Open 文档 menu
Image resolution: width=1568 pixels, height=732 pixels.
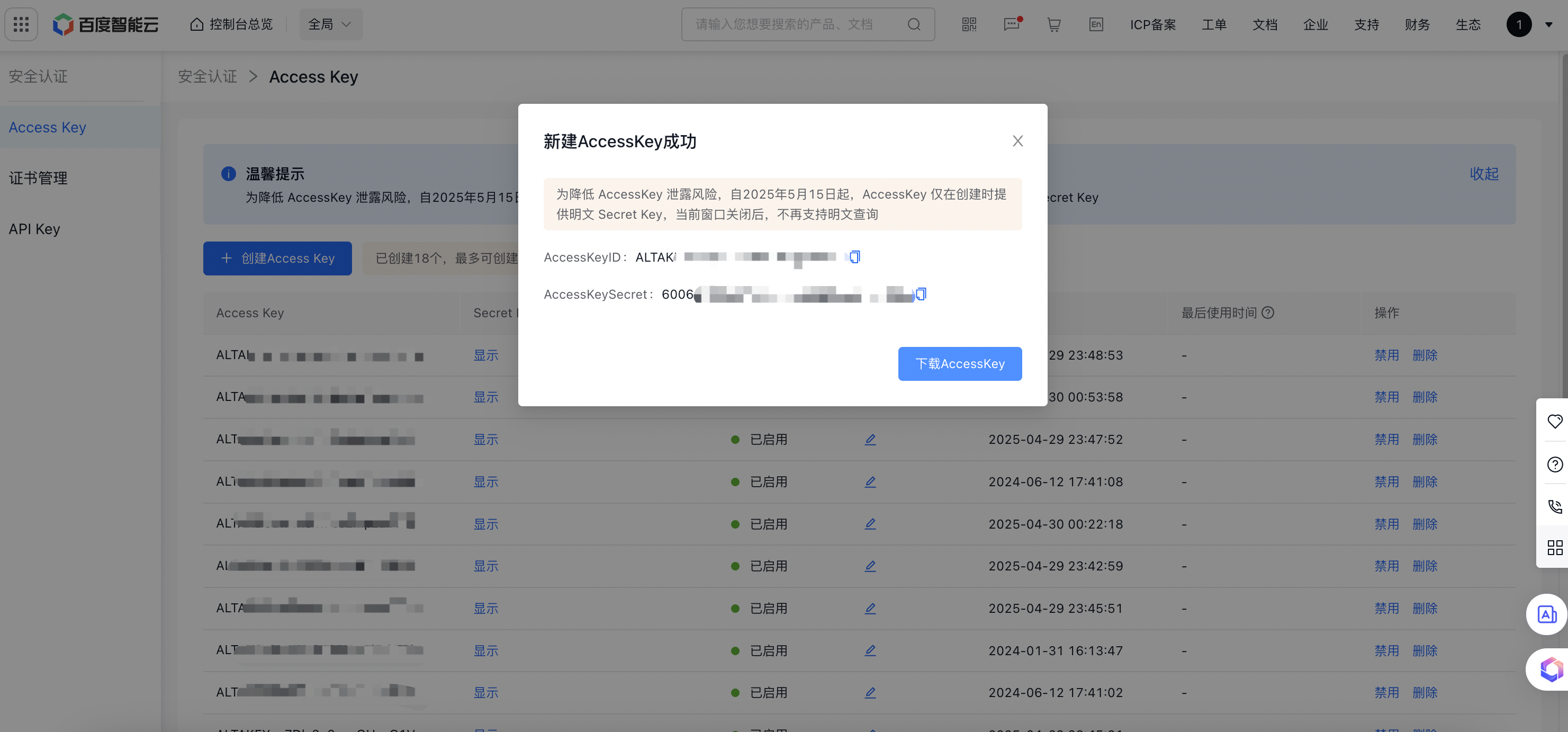(1265, 24)
